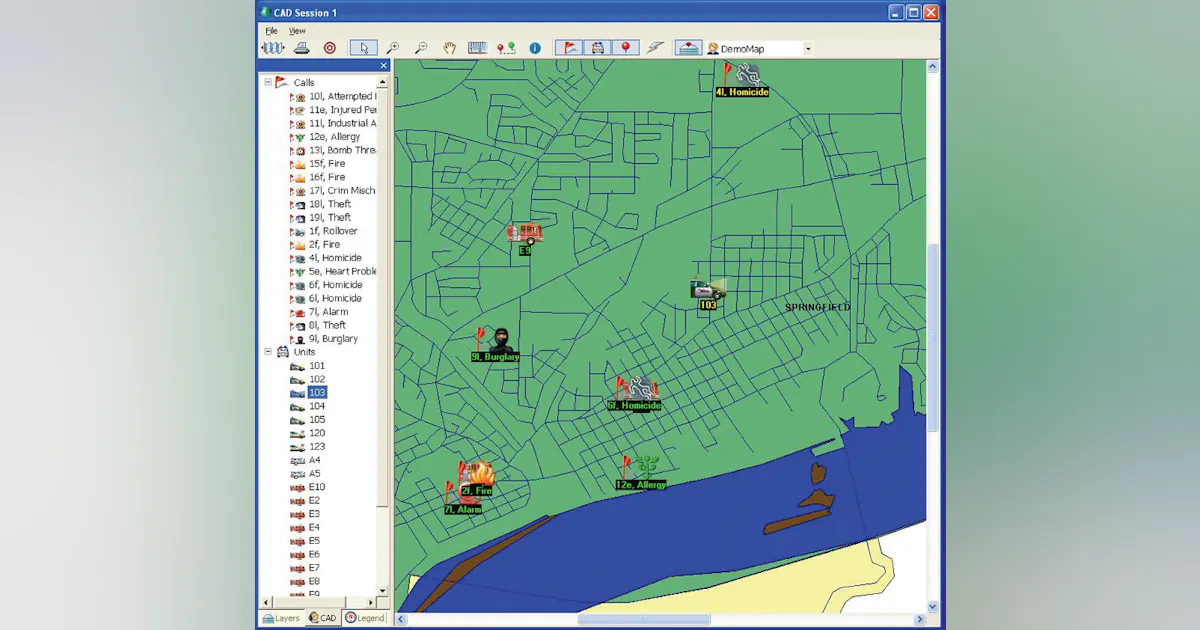Viewport: 1200px width, 630px height.
Task: Select call 1f, Rollover in tree
Action: click(x=325, y=231)
